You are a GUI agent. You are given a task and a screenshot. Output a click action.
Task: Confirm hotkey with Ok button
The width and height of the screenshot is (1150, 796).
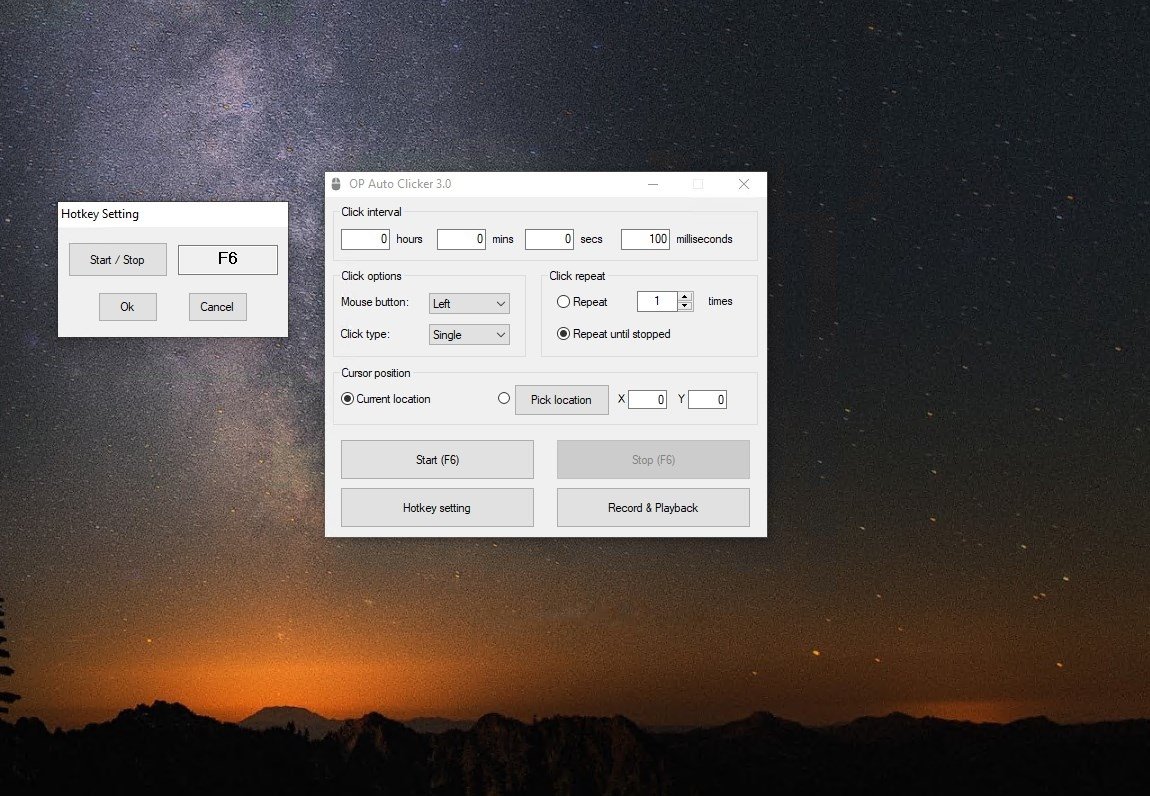coord(127,307)
